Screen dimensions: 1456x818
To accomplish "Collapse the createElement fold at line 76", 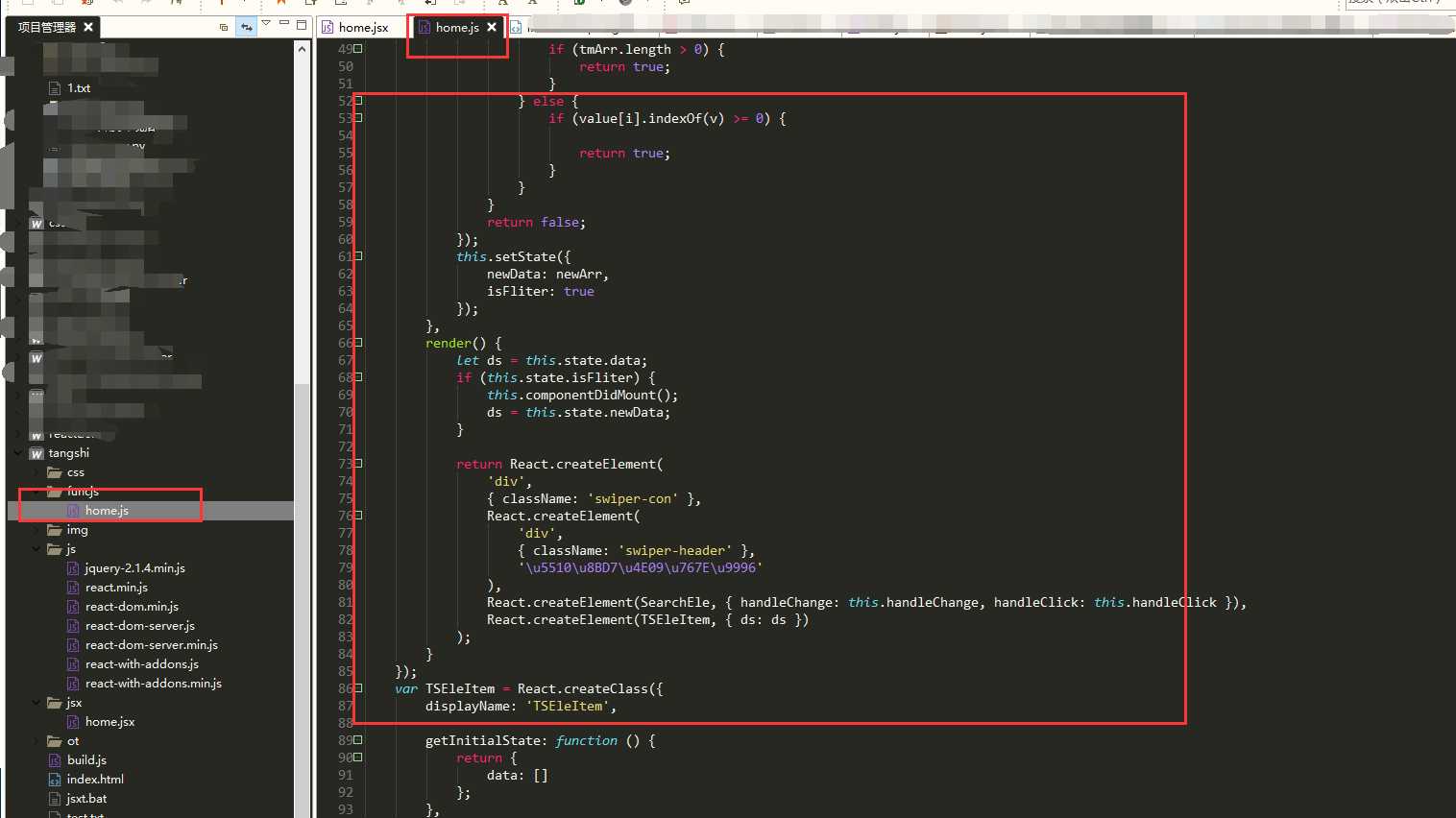I will point(358,515).
